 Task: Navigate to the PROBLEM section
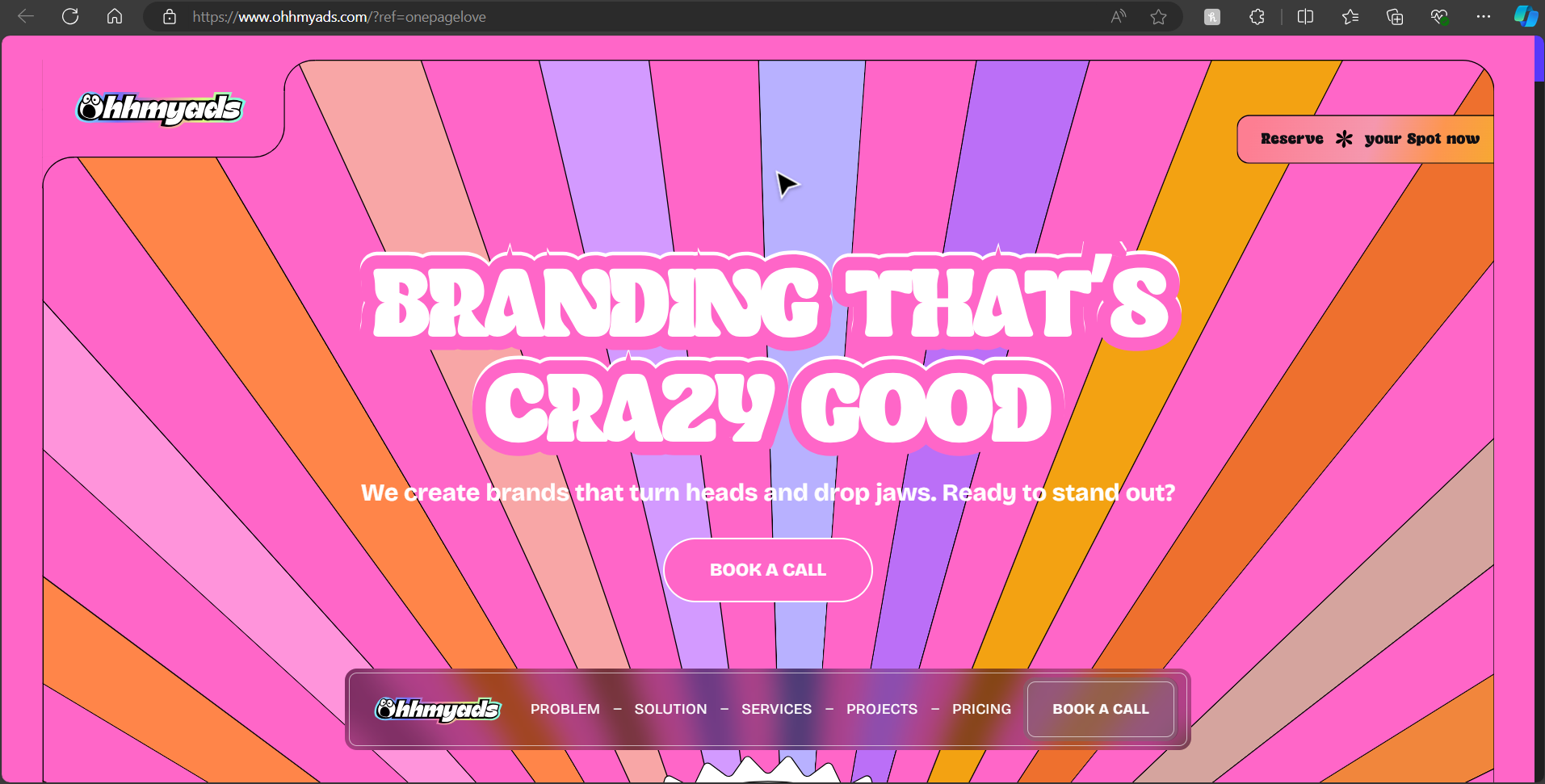(x=565, y=709)
